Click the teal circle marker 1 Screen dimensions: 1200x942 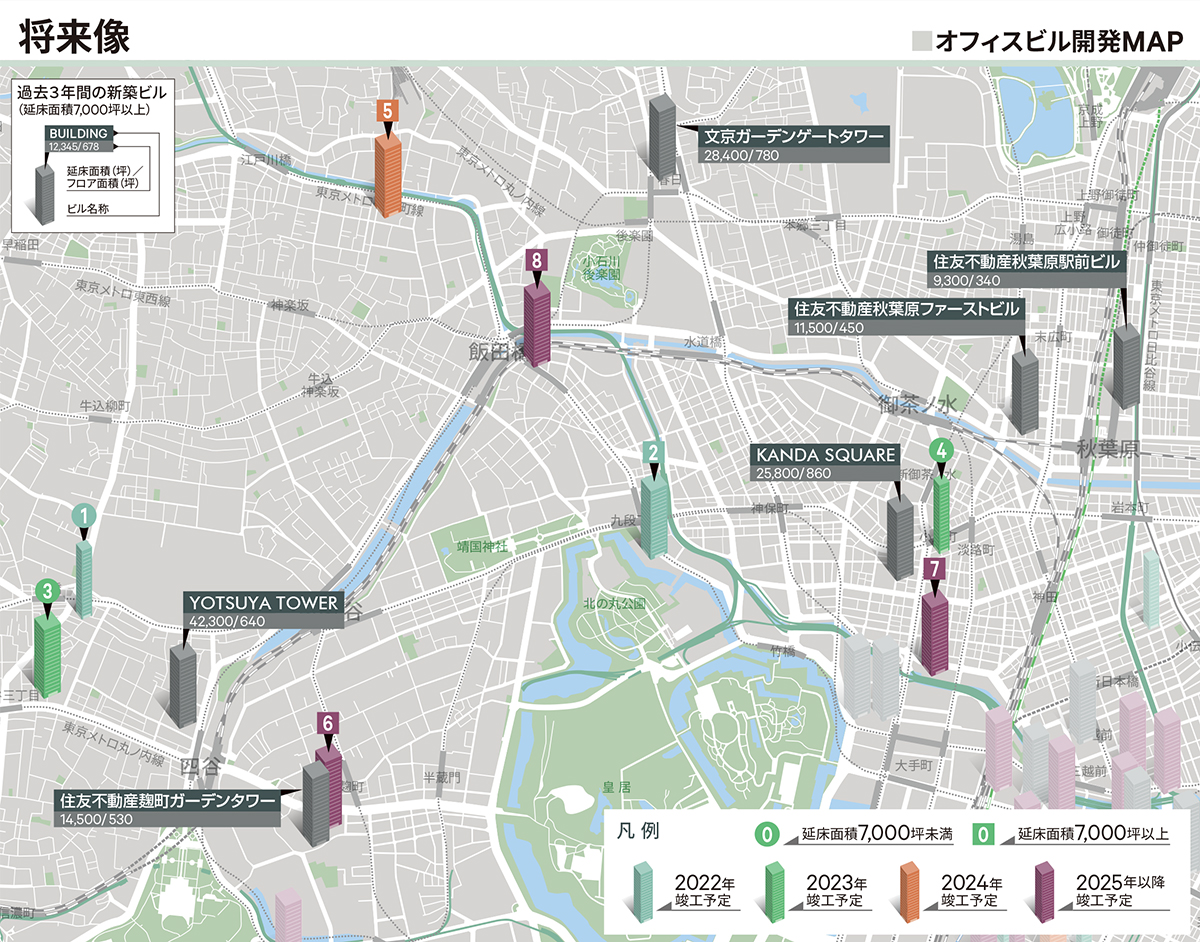point(86,516)
